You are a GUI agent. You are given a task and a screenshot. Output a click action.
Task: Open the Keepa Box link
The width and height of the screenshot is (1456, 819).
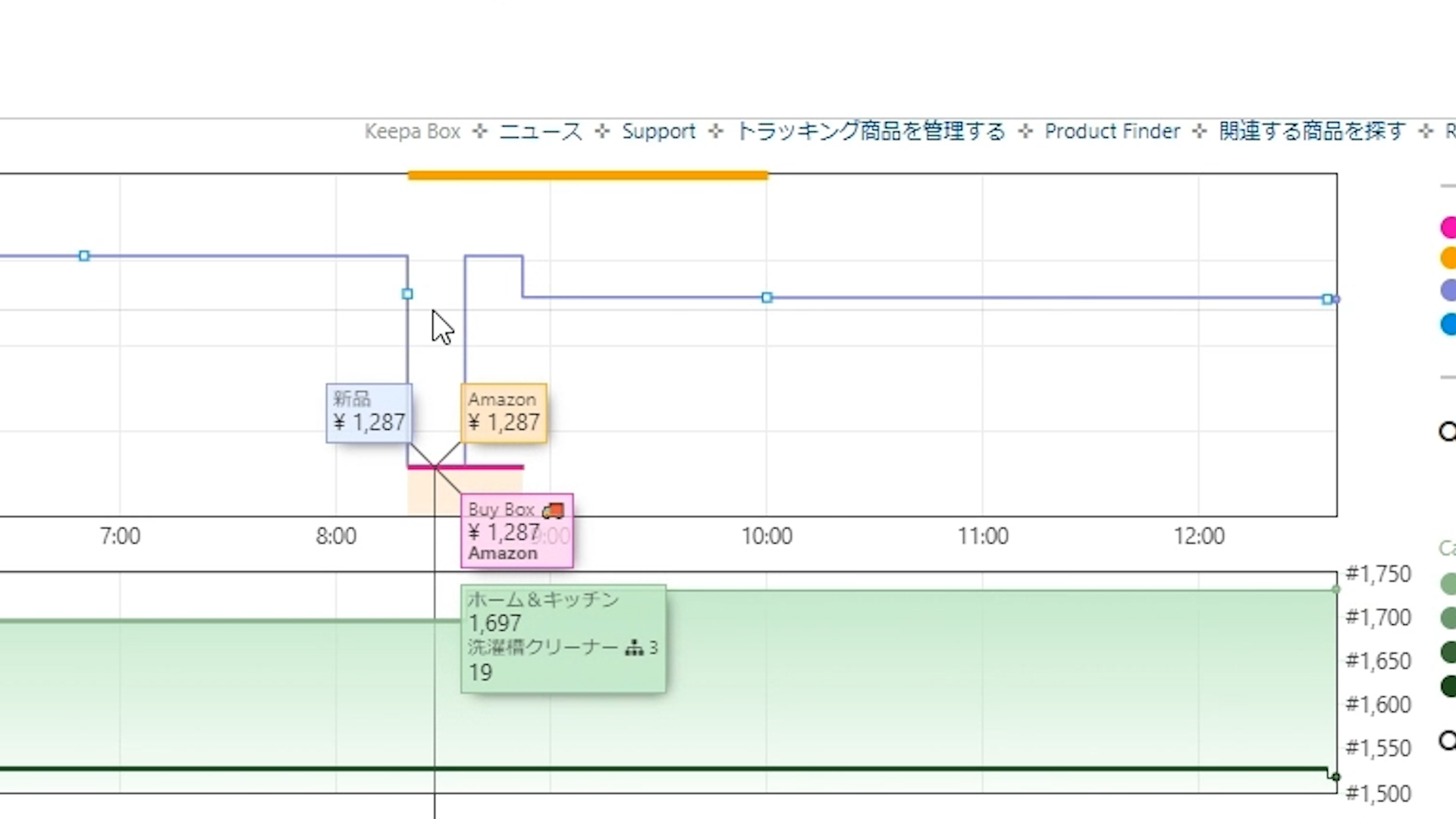click(x=412, y=131)
